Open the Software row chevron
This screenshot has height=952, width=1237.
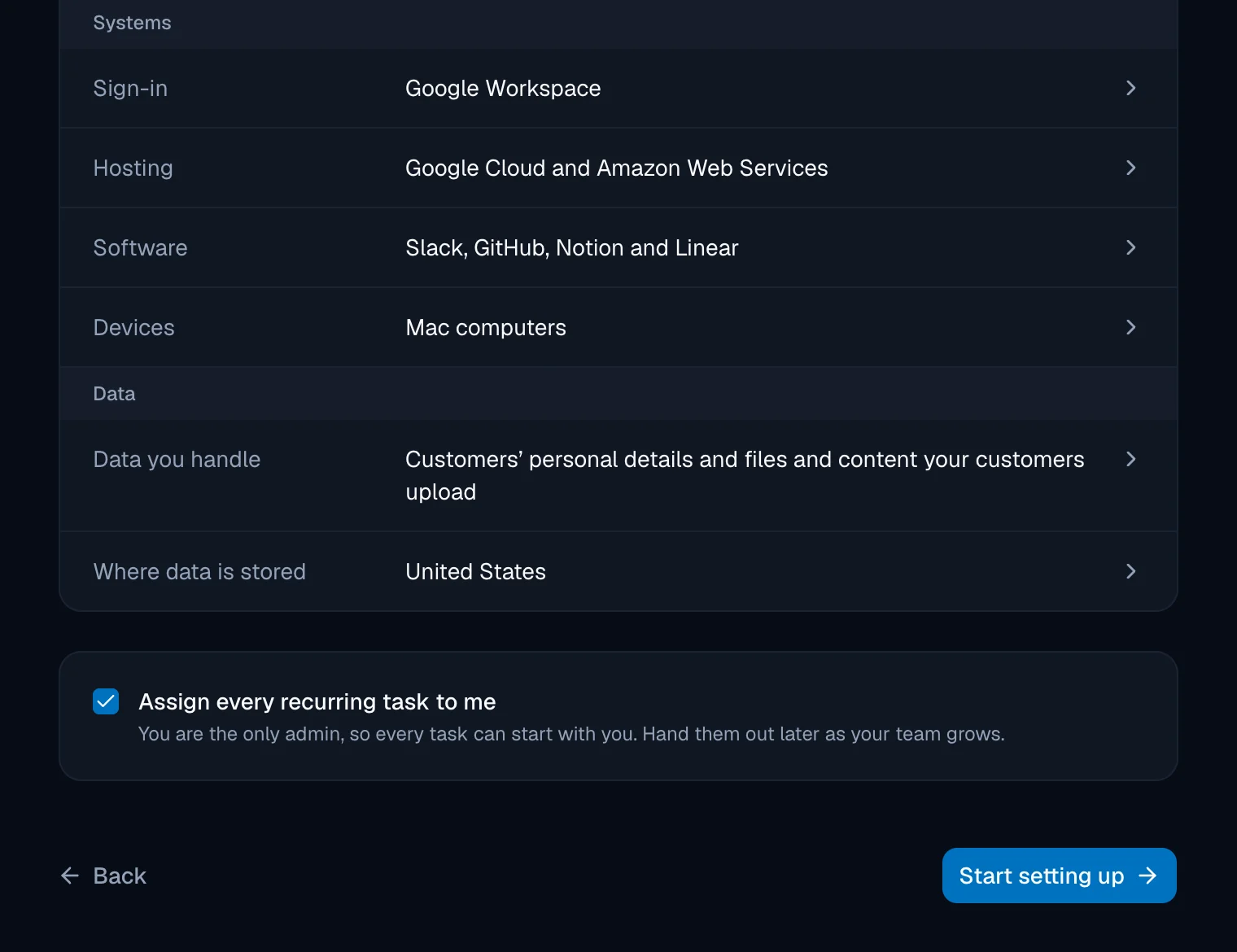click(1130, 247)
